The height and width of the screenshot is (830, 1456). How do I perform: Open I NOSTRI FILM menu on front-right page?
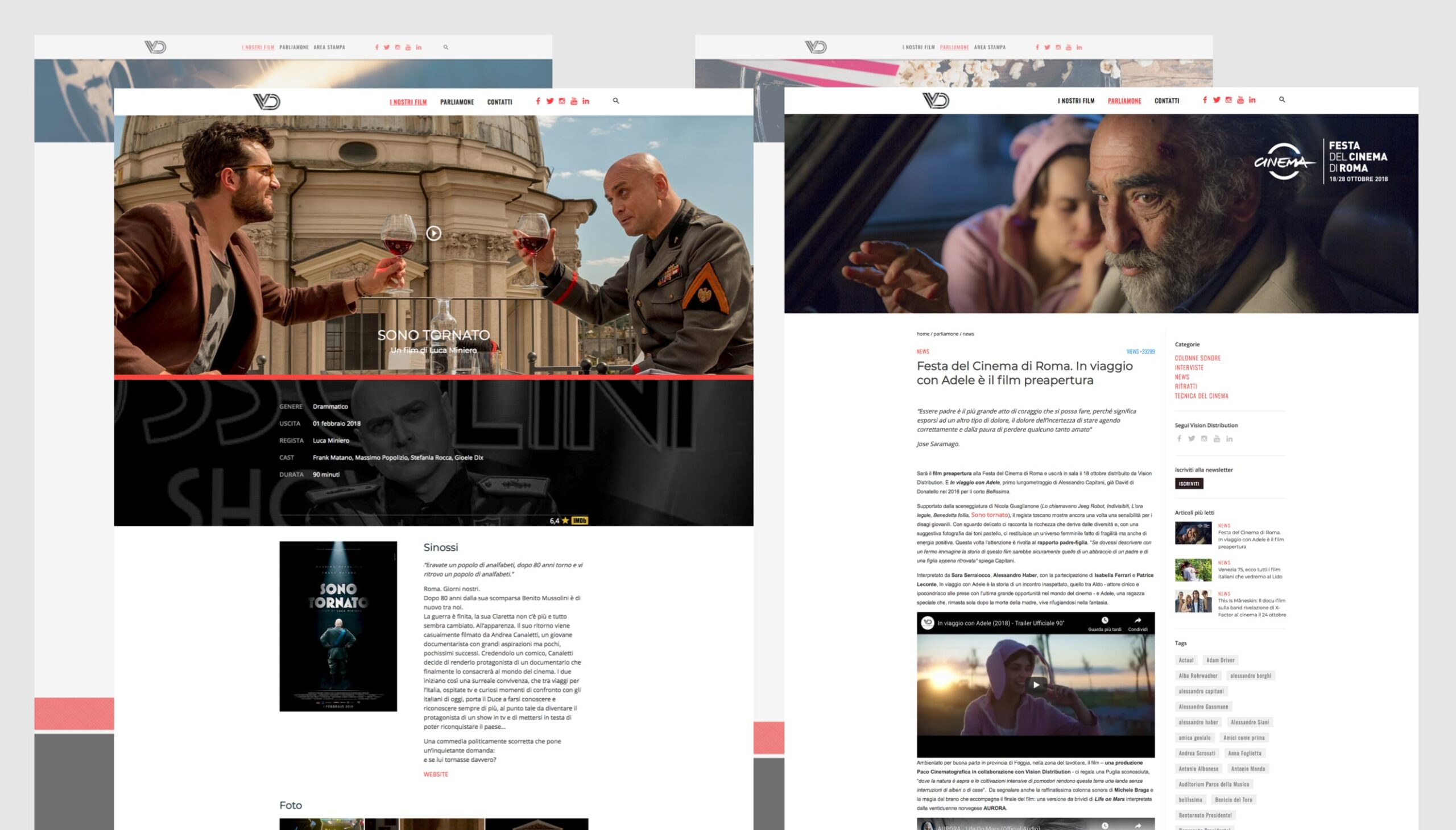(x=1076, y=101)
